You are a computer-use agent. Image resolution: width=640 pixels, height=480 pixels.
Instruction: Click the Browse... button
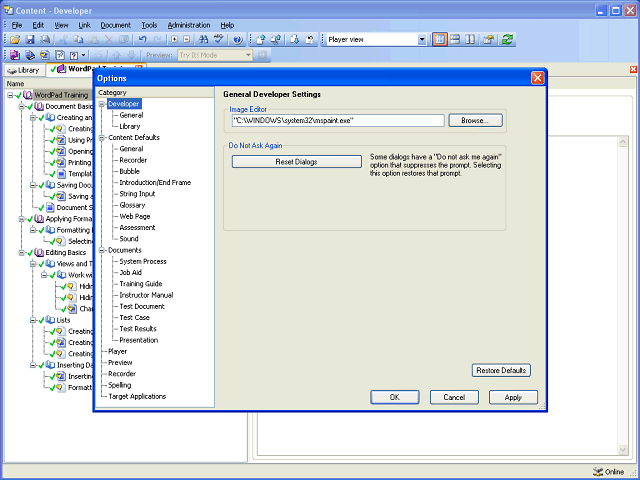476,120
